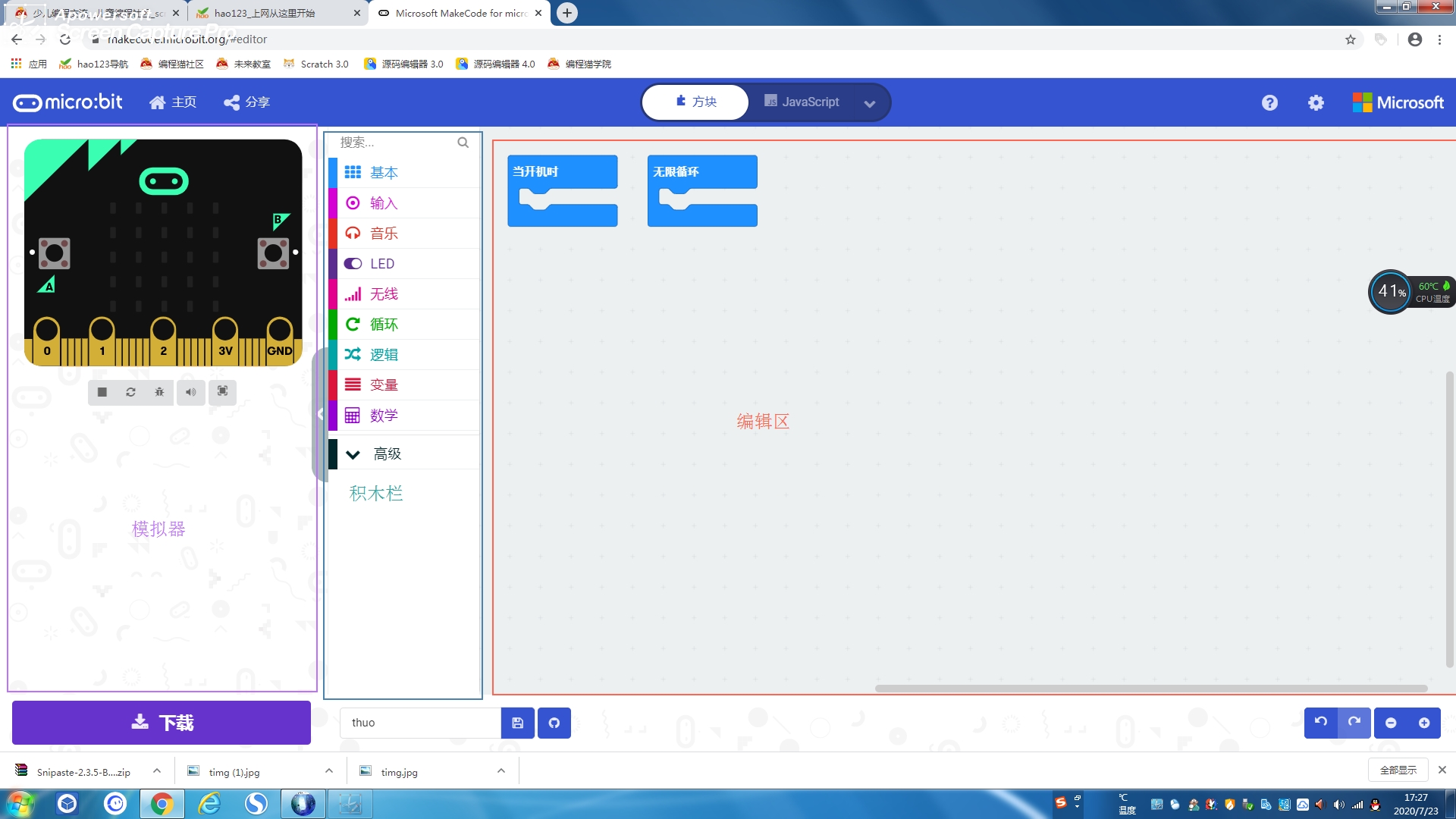Open the 变量 block category
This screenshot has width=1456, height=819.
click(x=404, y=385)
